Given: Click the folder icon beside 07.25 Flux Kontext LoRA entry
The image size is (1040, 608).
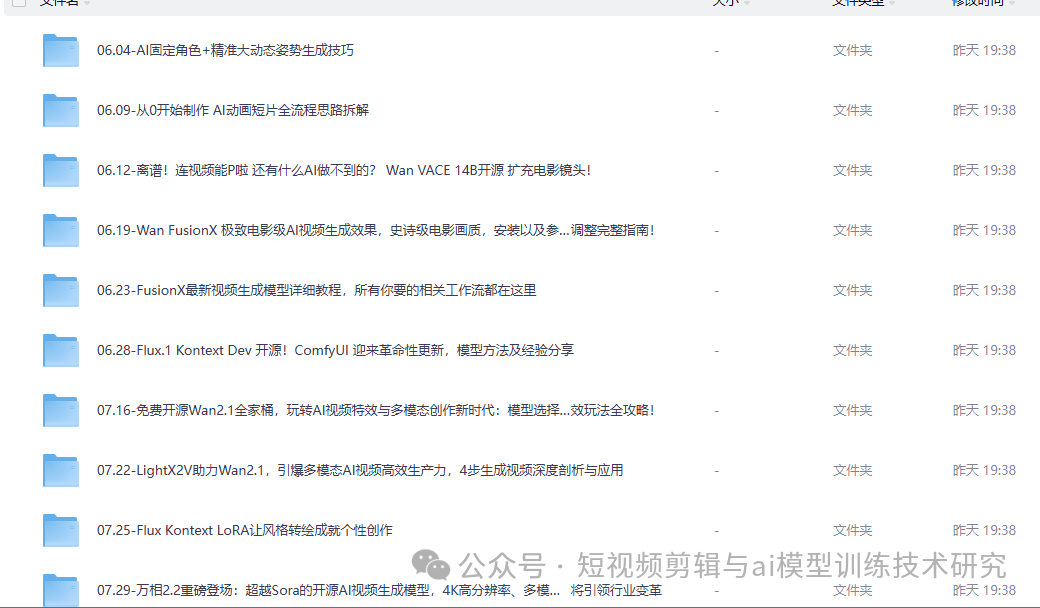Looking at the screenshot, I should point(61,530).
